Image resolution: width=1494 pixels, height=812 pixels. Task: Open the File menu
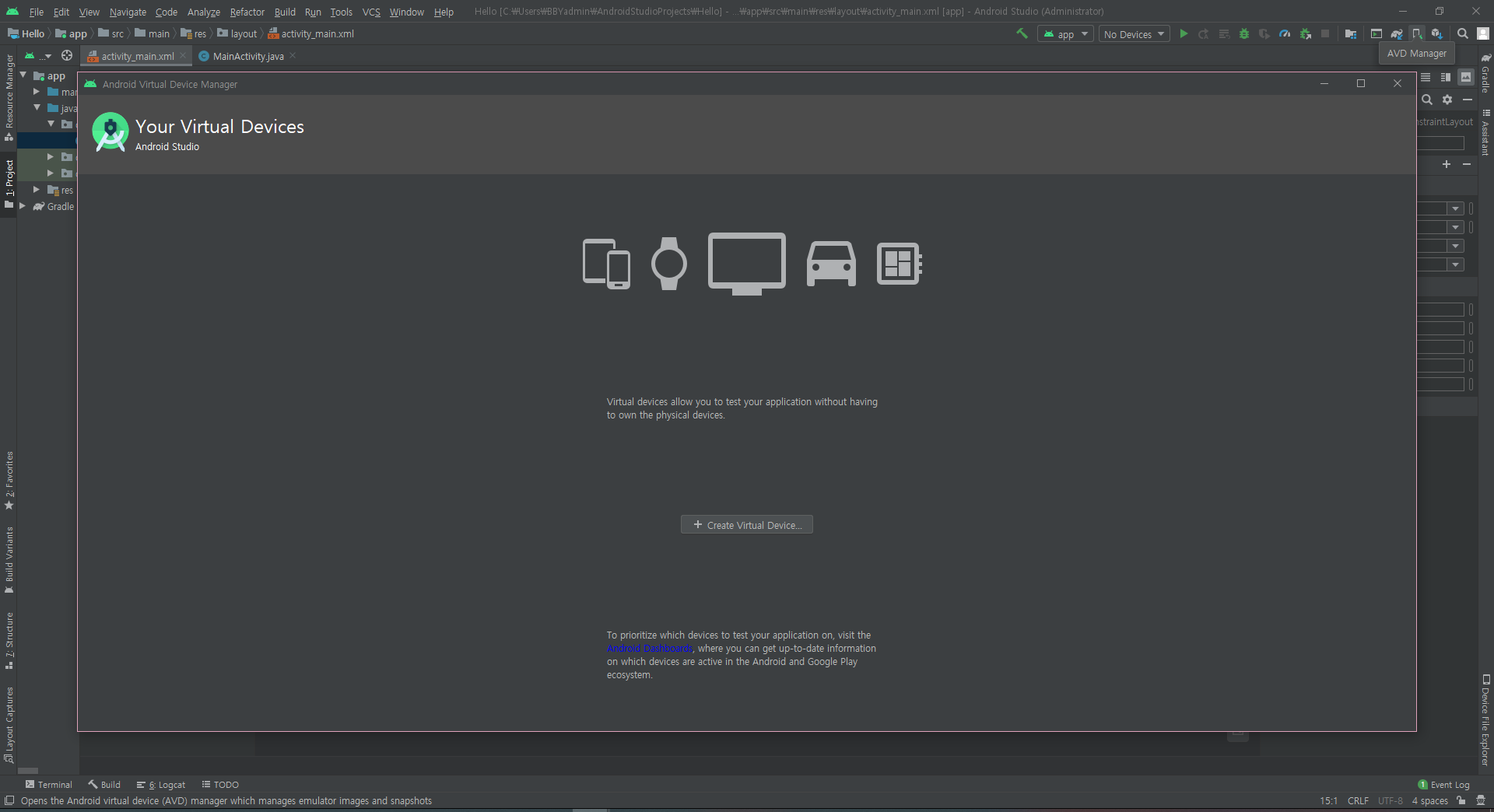pos(36,12)
